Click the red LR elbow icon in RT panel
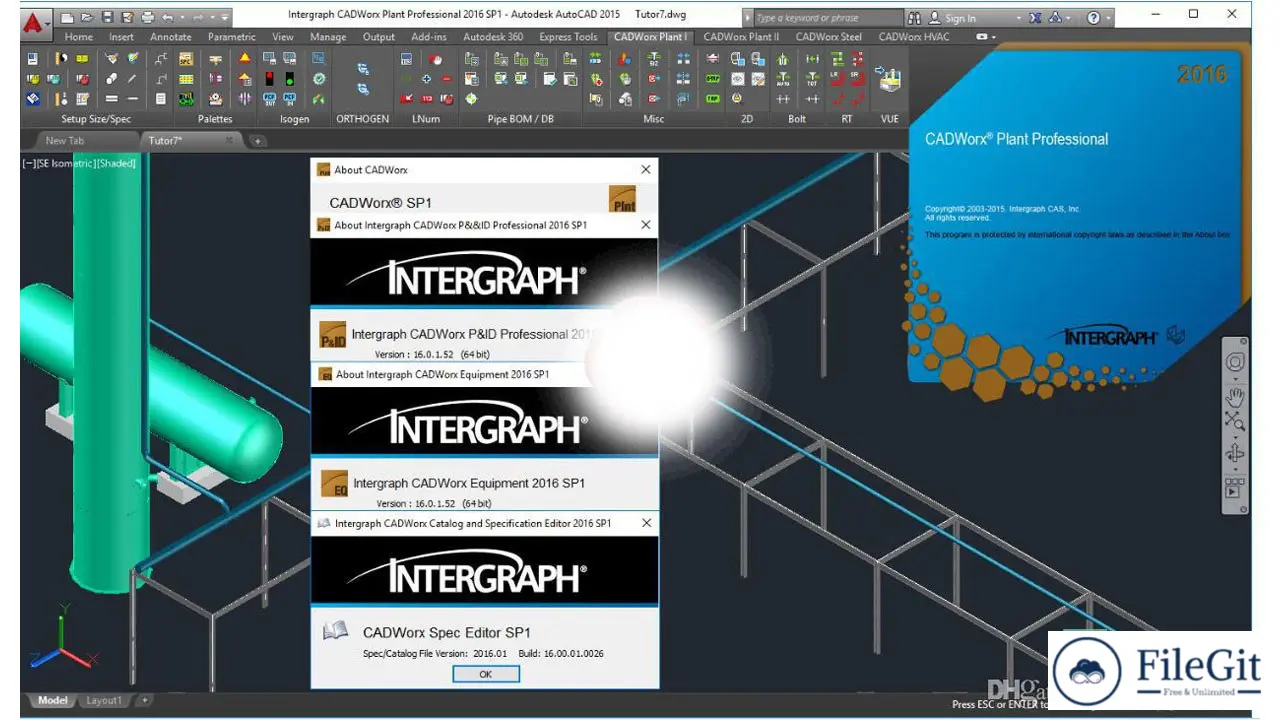This screenshot has width=1280, height=720. pyautogui.click(x=836, y=79)
